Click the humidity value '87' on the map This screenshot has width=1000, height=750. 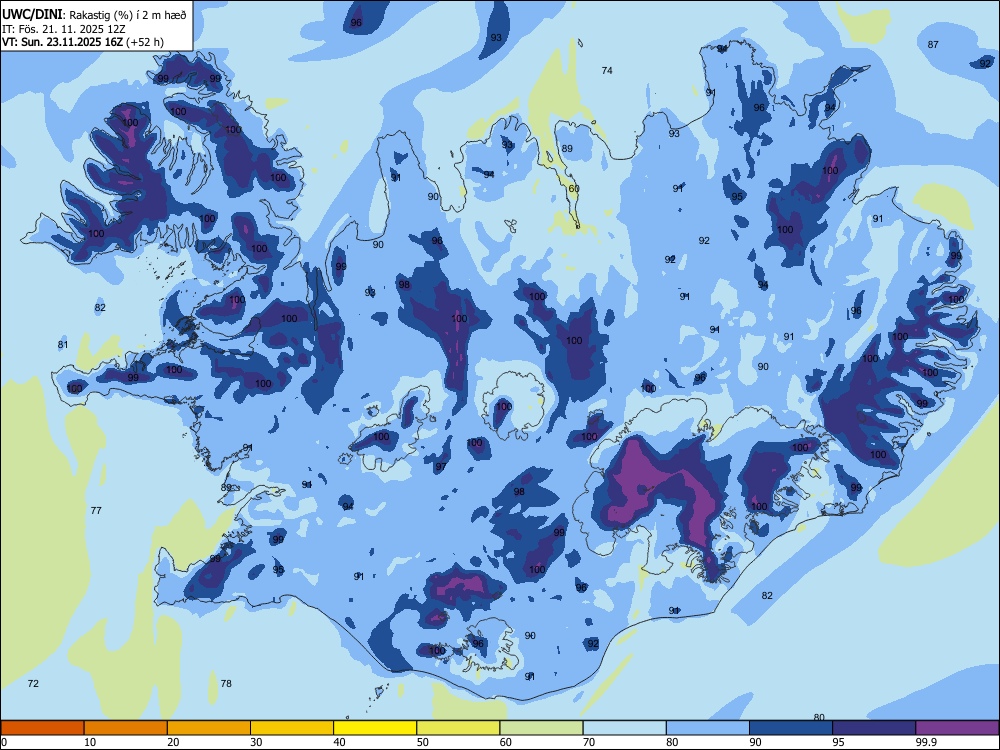click(x=933, y=45)
